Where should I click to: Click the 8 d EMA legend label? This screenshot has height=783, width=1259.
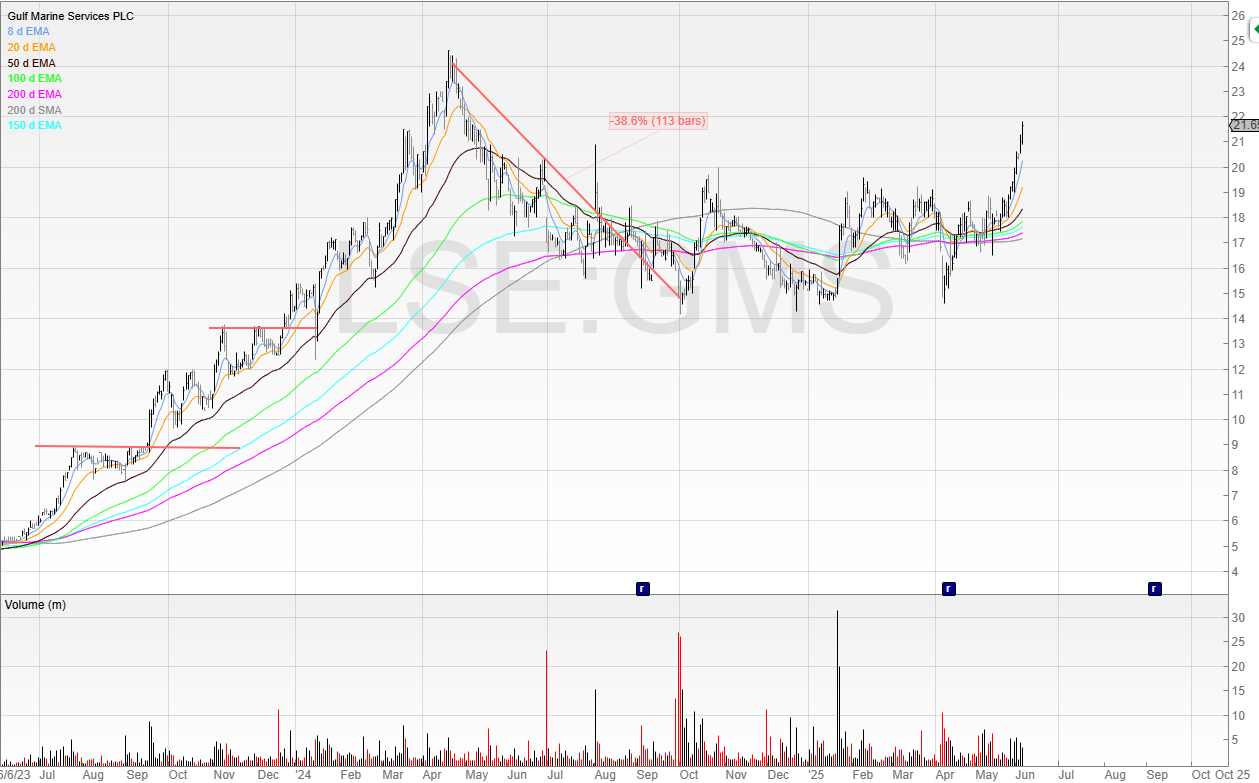[29, 31]
